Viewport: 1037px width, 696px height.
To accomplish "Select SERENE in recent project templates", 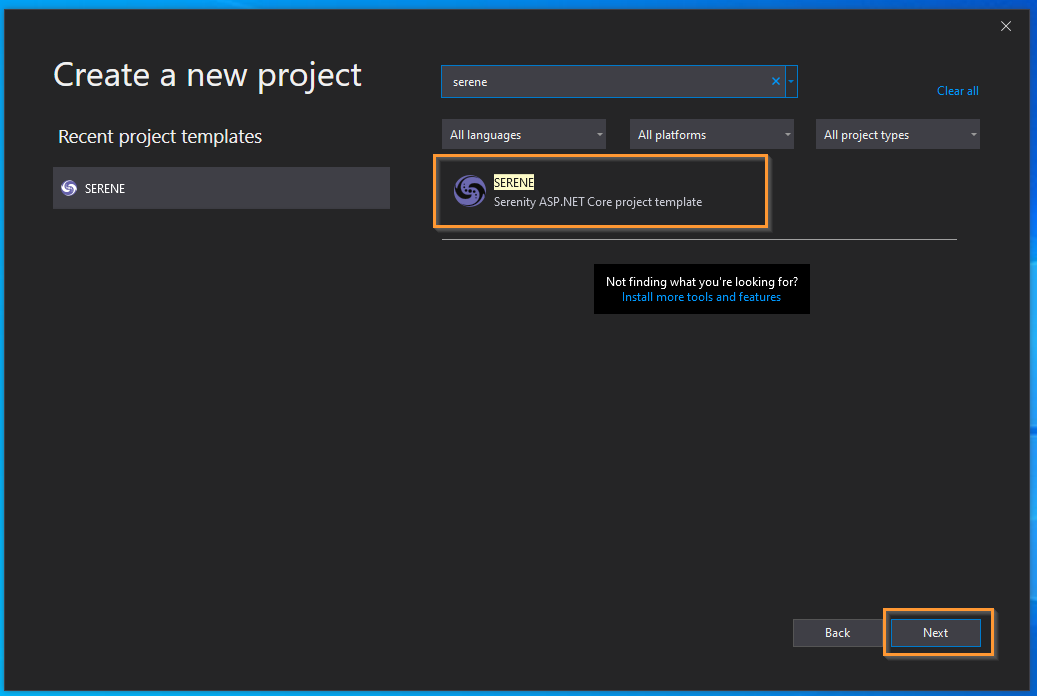I will click(221, 188).
